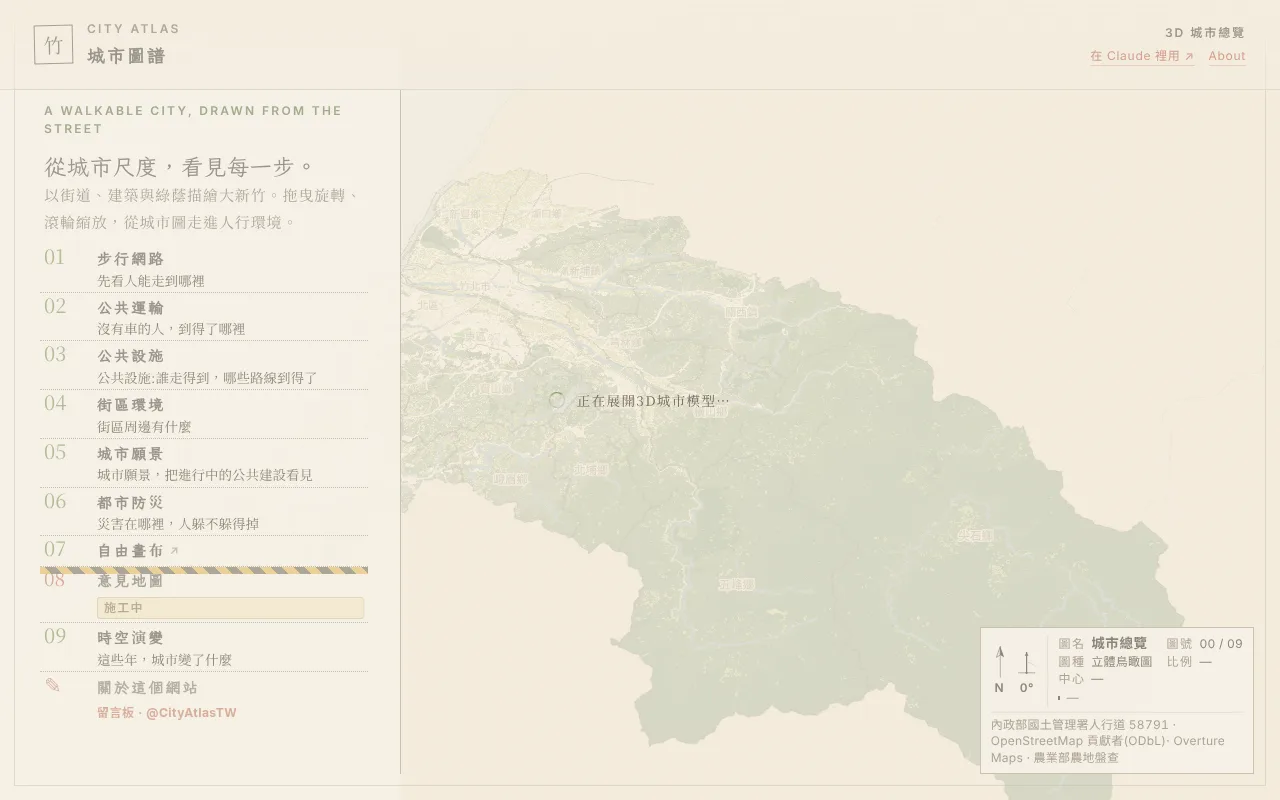The height and width of the screenshot is (800, 1280).
Task: Select chapter 09 時空演變
Action: click(204, 648)
